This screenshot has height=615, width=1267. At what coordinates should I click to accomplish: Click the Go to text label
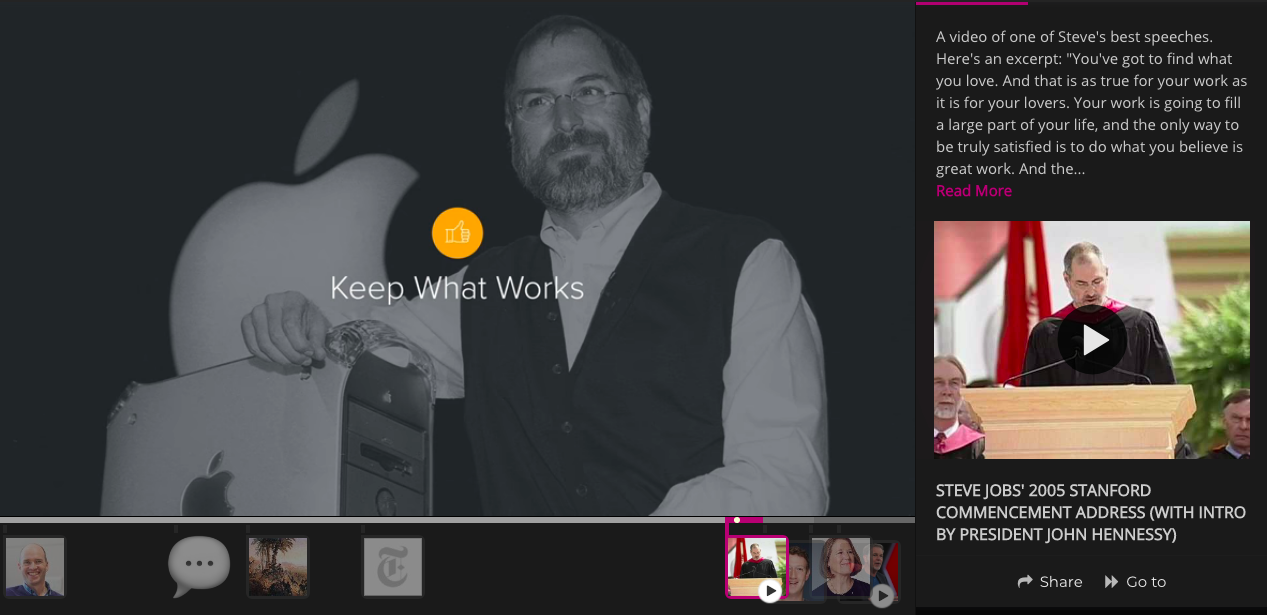tap(1146, 582)
